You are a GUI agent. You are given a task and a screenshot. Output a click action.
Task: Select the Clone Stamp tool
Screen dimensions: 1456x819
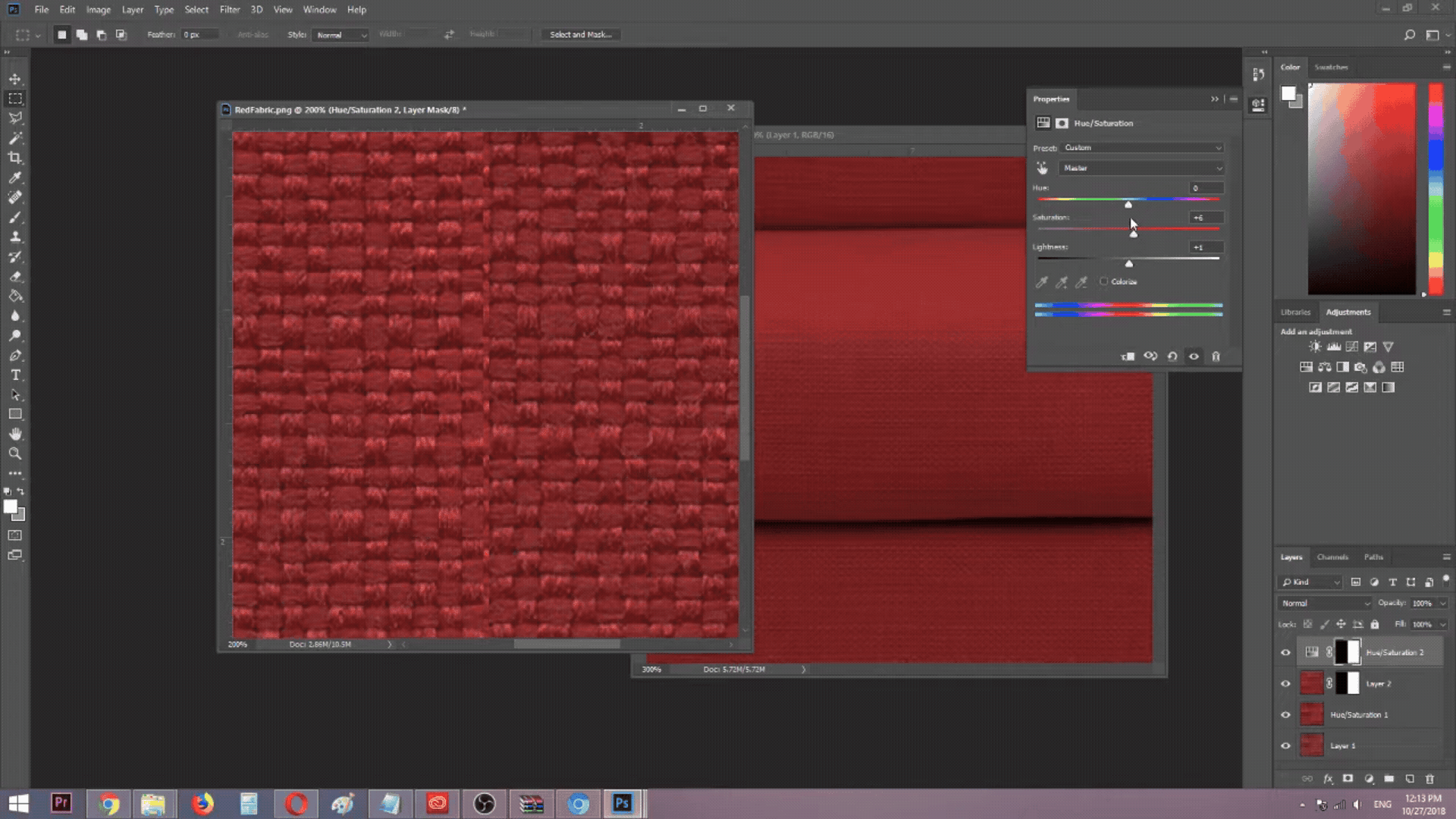coord(15,237)
